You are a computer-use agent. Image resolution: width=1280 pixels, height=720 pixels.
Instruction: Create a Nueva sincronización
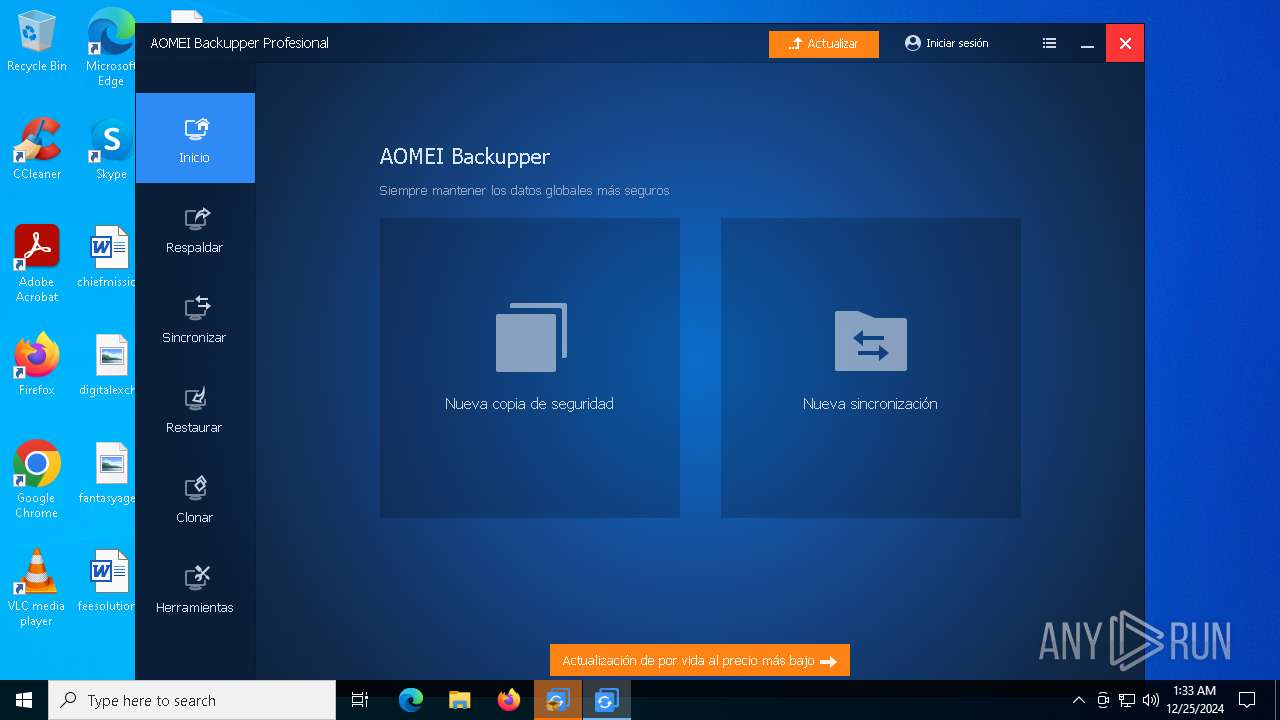click(x=871, y=368)
